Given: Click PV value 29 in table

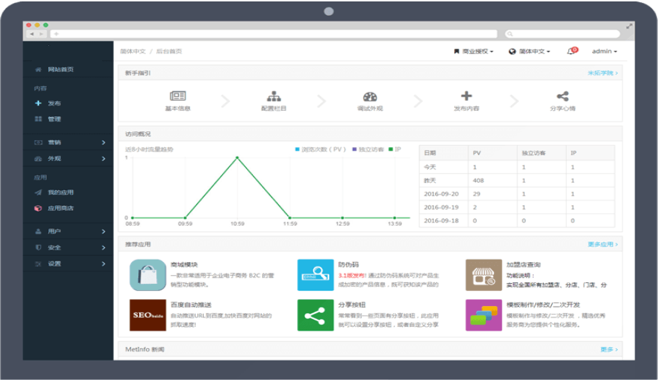Looking at the screenshot, I should (x=476, y=194).
